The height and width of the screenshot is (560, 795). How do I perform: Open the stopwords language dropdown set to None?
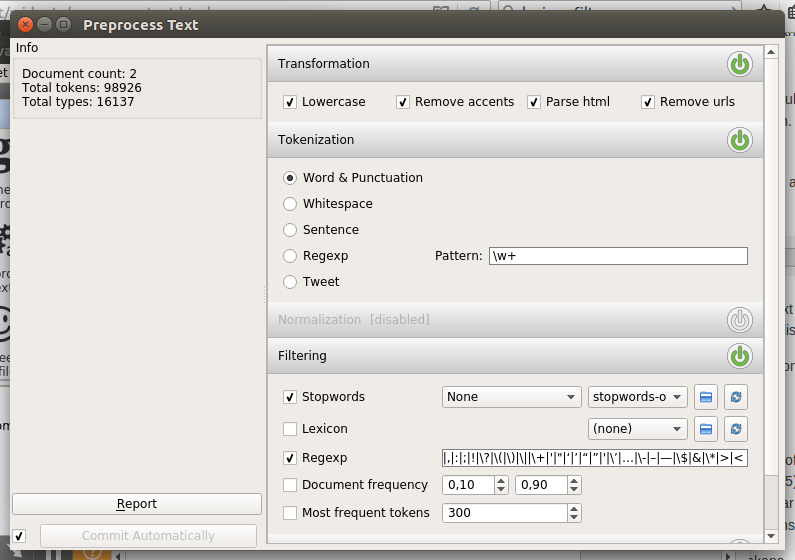[x=511, y=397]
